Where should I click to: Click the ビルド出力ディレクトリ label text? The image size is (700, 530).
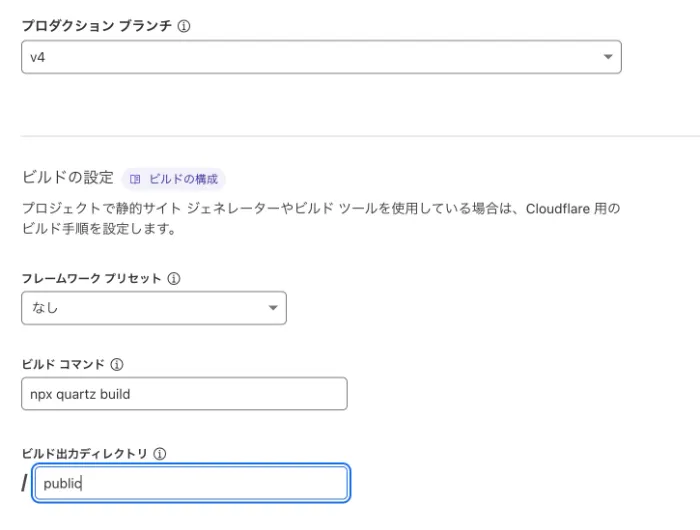tap(84, 454)
